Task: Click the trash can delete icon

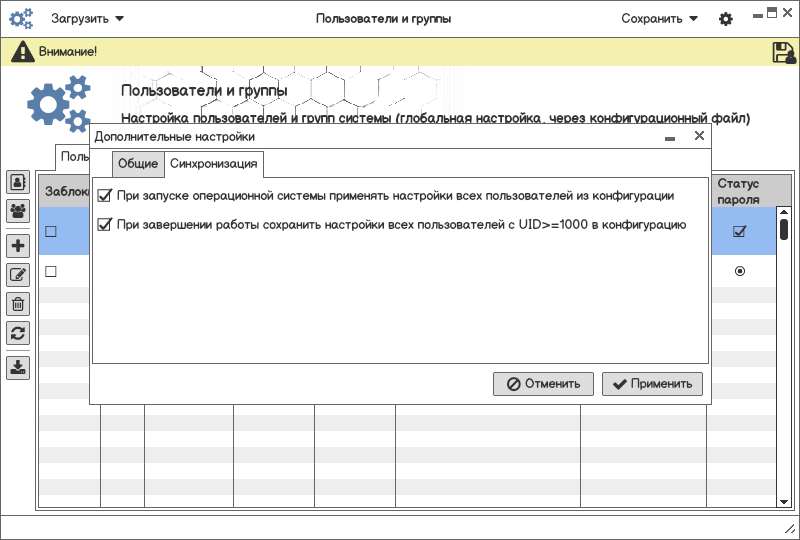Action: tap(18, 304)
